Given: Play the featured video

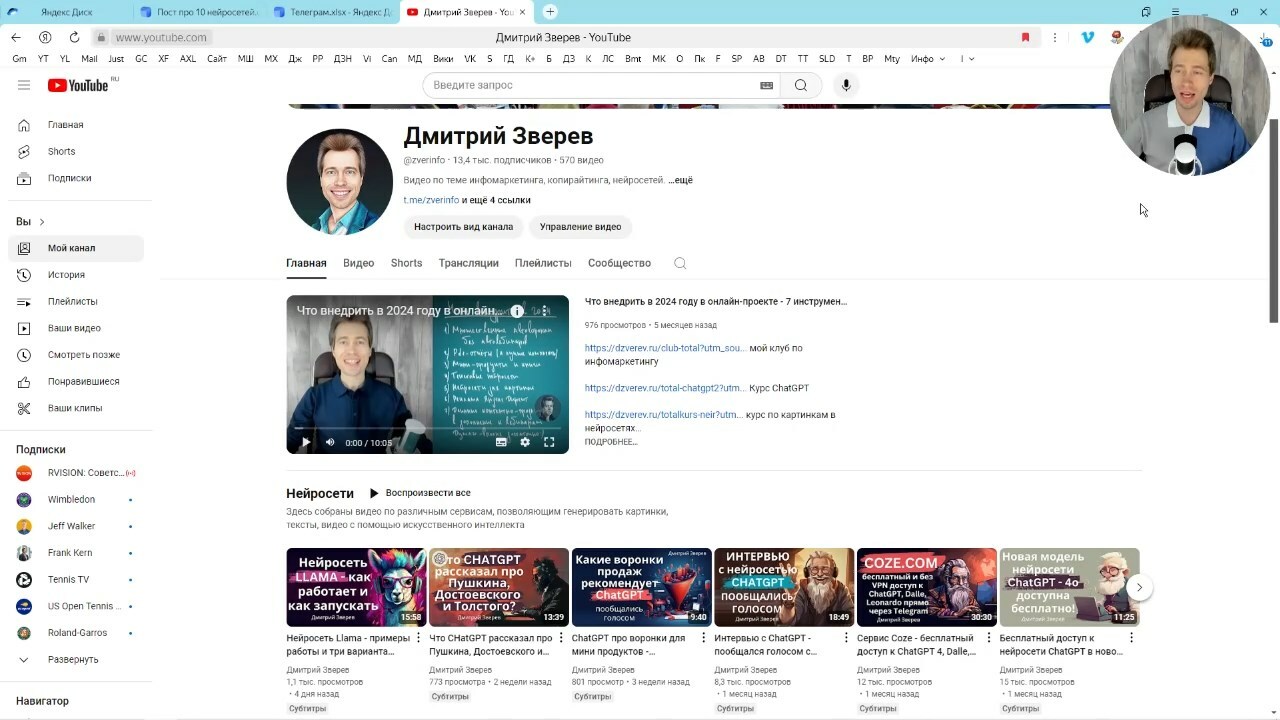Looking at the screenshot, I should 306,442.
